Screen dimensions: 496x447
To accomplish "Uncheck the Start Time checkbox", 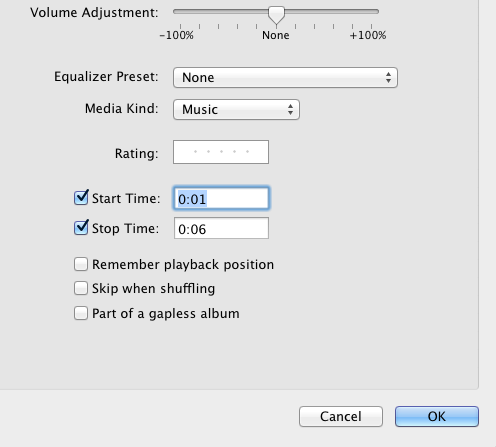I will point(81,198).
